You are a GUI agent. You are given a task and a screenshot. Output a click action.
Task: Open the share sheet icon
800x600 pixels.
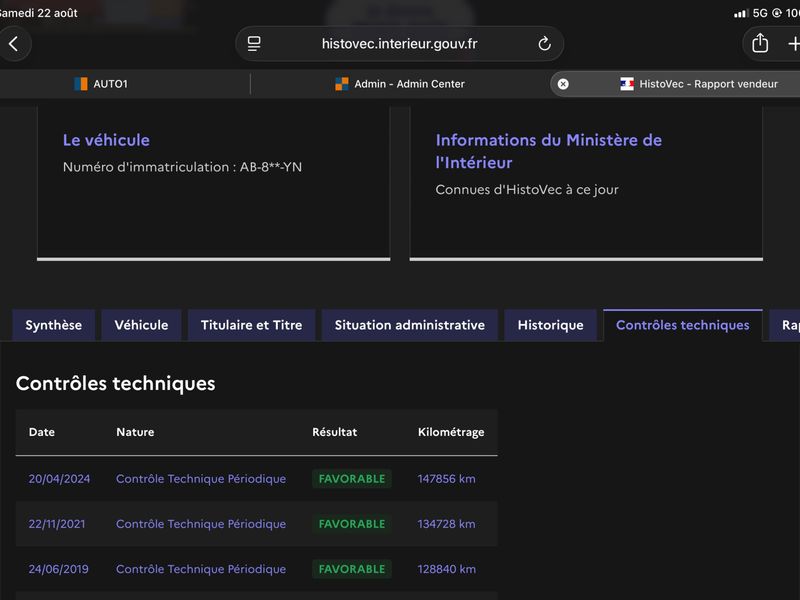click(x=760, y=43)
